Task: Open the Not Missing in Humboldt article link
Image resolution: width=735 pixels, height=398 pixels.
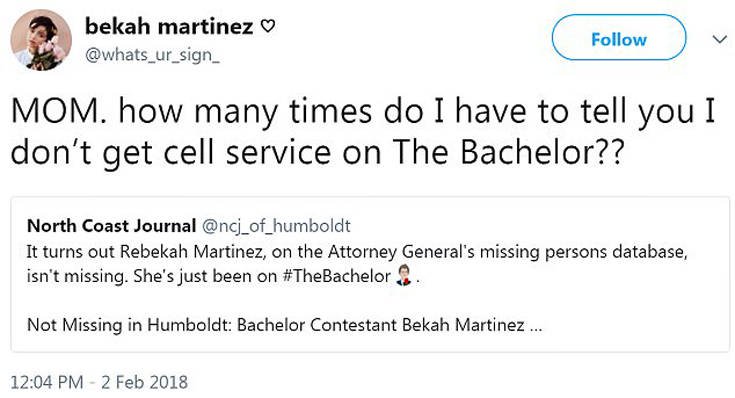Action: (x=285, y=324)
